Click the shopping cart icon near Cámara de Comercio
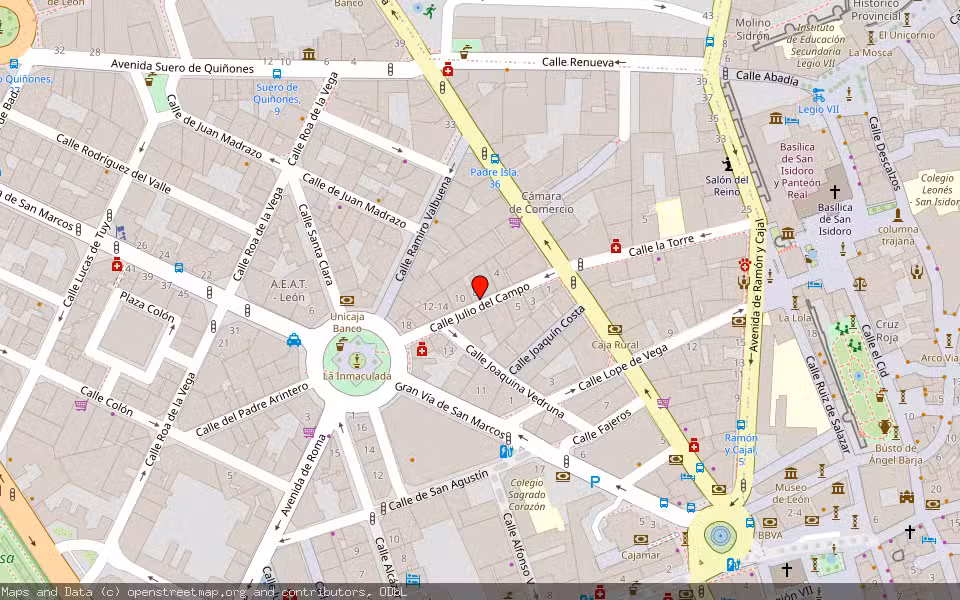 pyautogui.click(x=513, y=221)
